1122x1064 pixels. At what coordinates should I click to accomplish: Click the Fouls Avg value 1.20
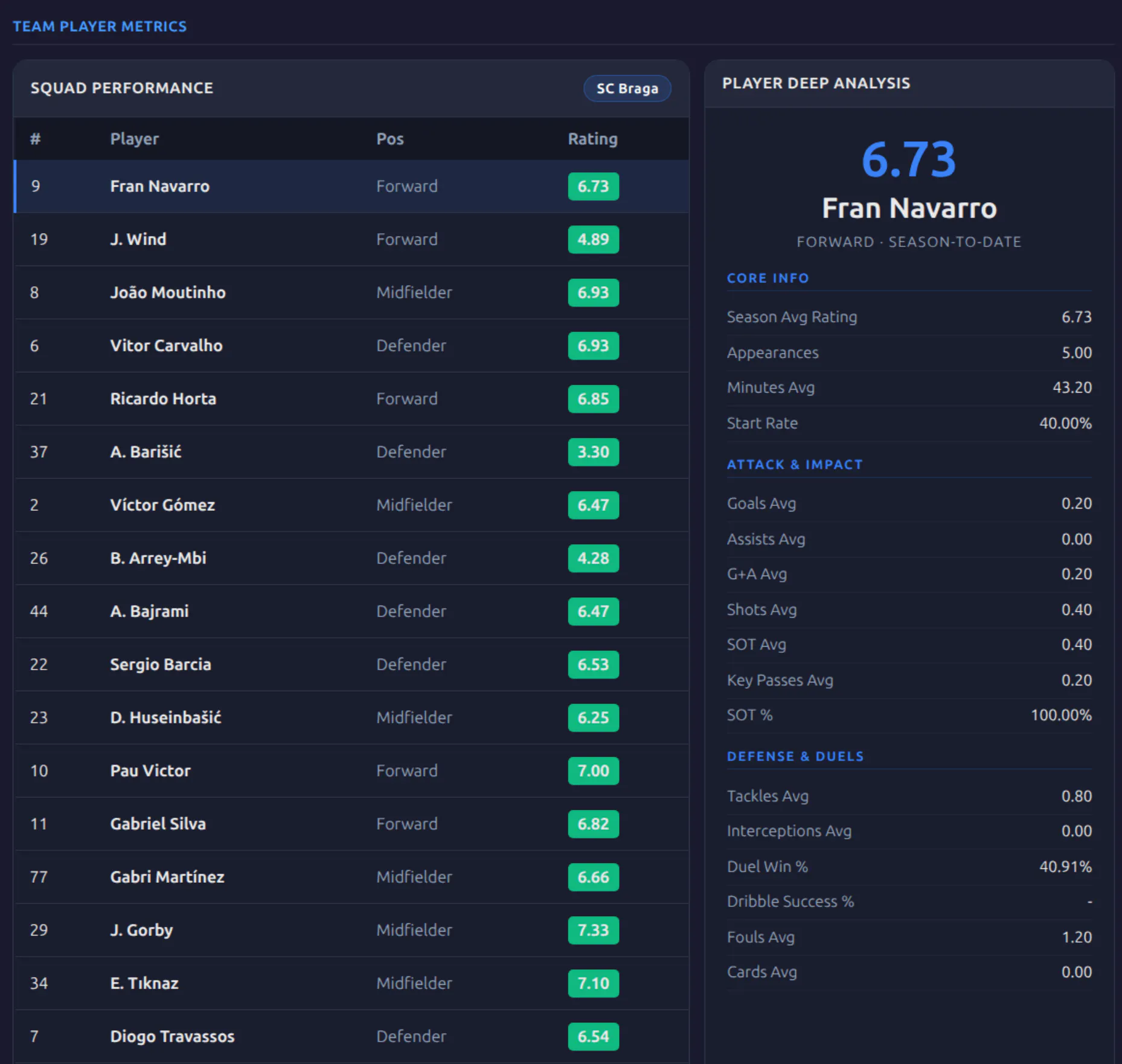(1077, 938)
